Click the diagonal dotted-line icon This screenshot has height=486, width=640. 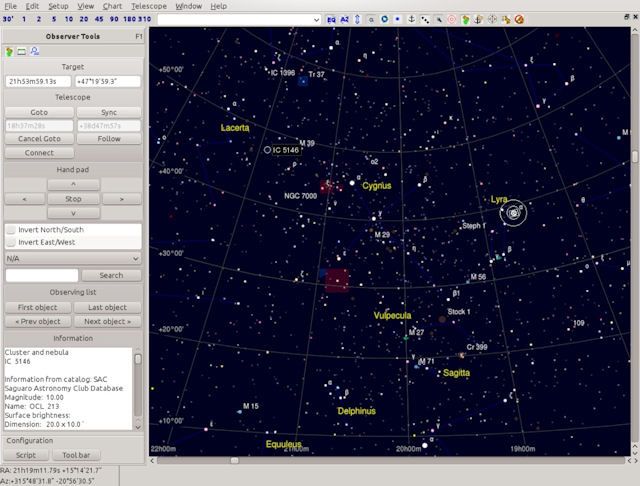pyautogui.click(x=425, y=19)
